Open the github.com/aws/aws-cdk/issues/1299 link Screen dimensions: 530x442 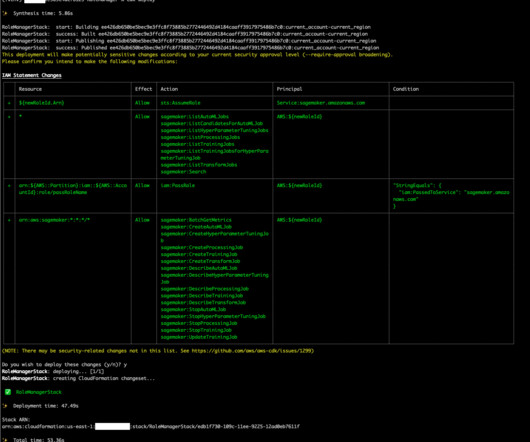click(x=252, y=351)
